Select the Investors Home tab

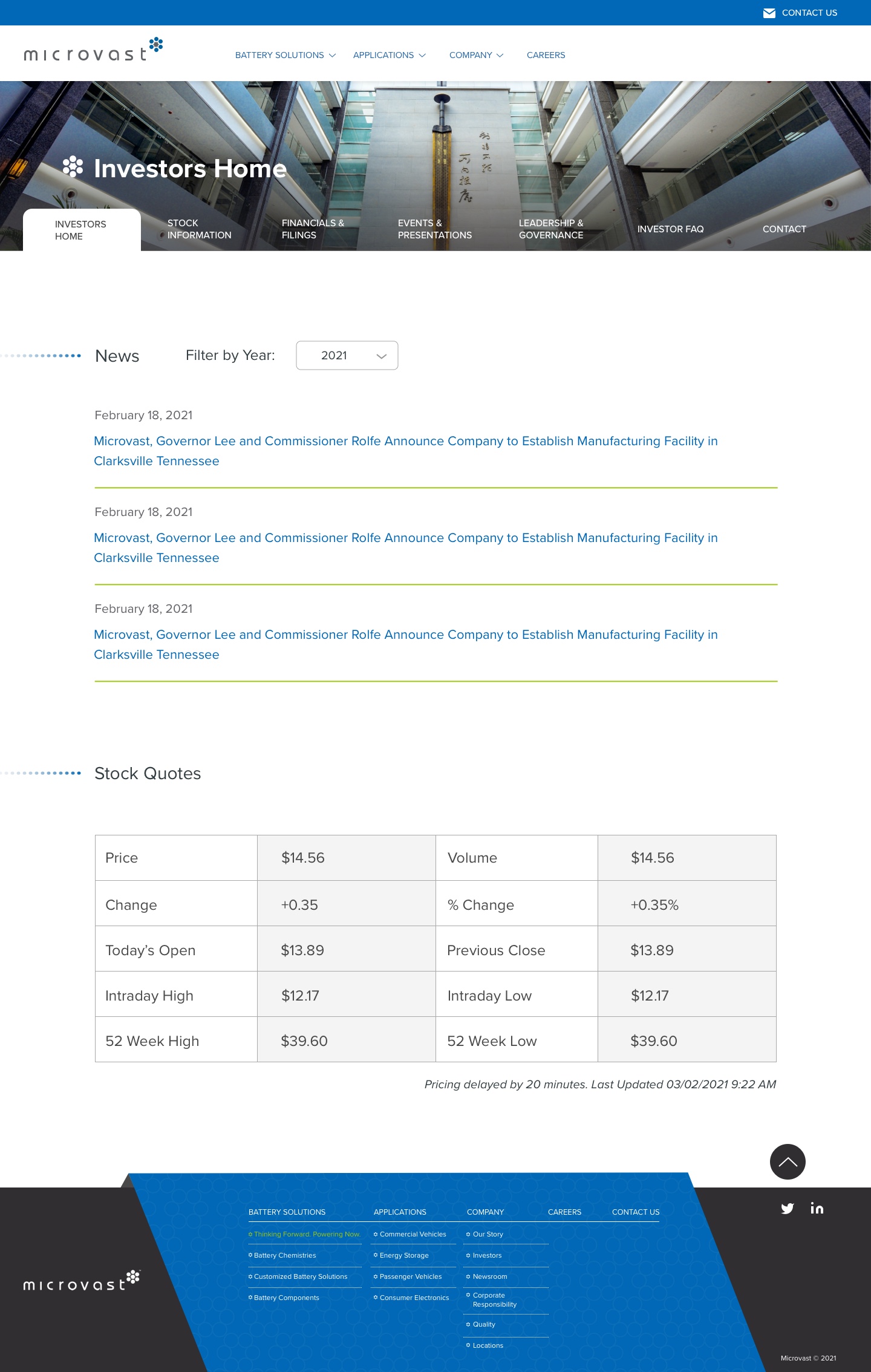pyautogui.click(x=82, y=230)
